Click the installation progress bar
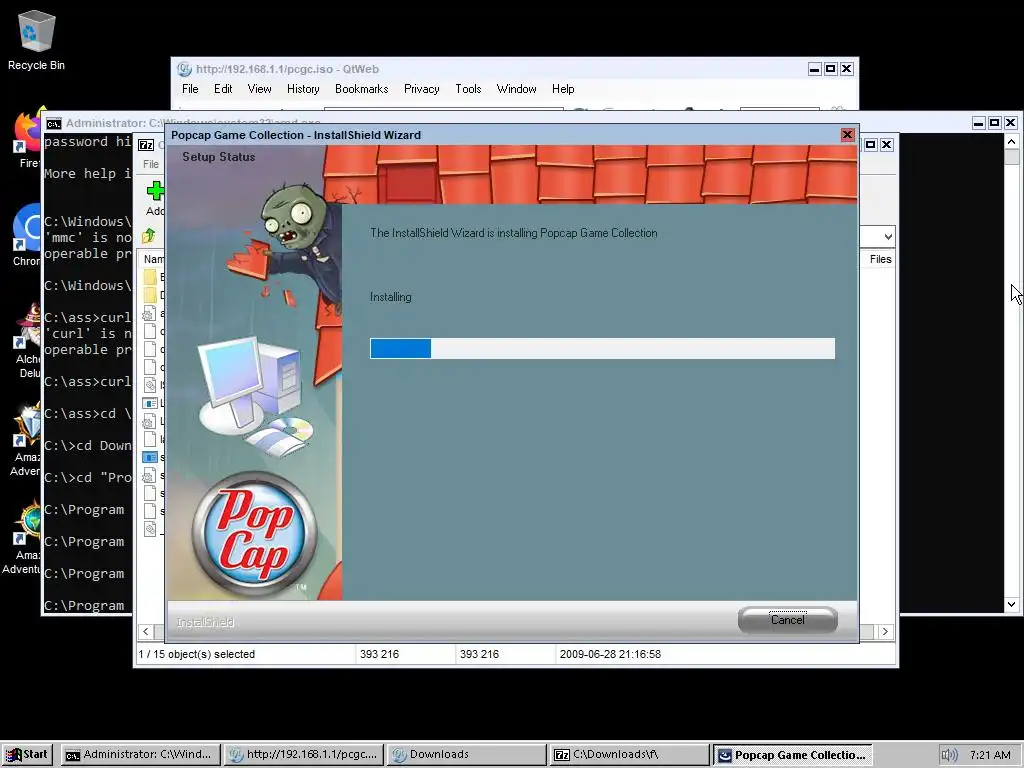Screen dimensions: 1024x768 (x=602, y=348)
